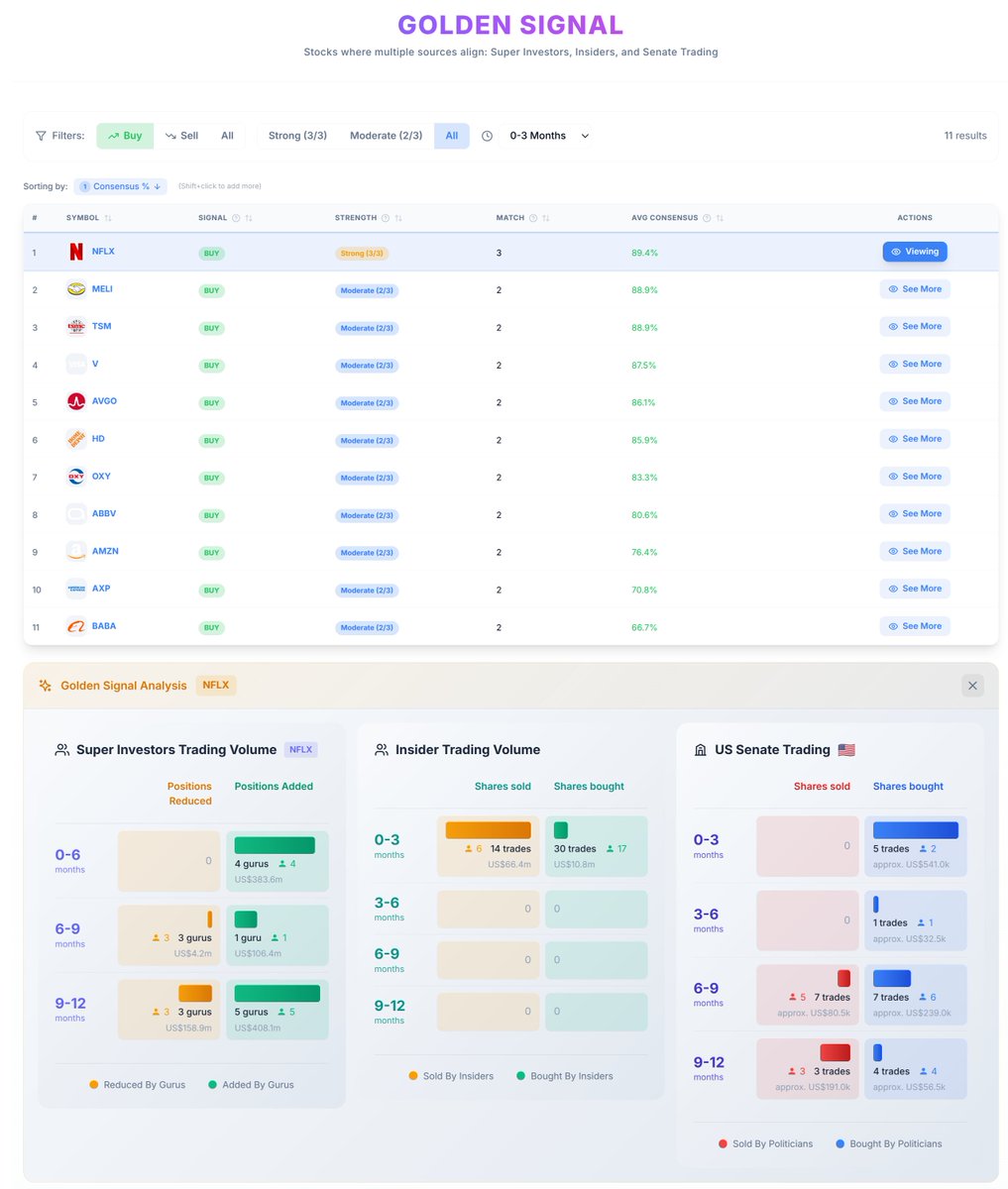Filter by Moderate (2/3) strength
The width and height of the screenshot is (1008, 1189).
tap(386, 136)
